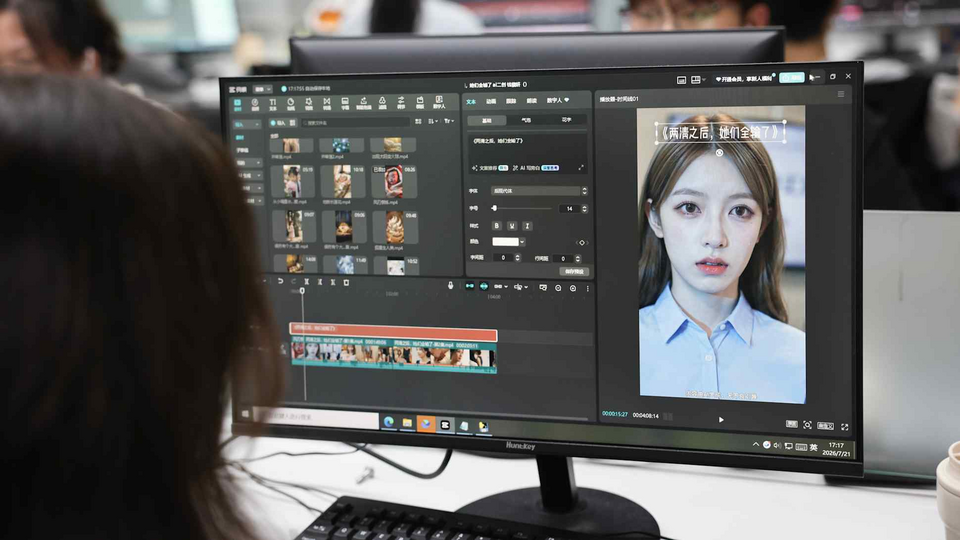The height and width of the screenshot is (540, 960).
Task: Switch to the 跟踪 inspector tab
Action: tap(511, 101)
